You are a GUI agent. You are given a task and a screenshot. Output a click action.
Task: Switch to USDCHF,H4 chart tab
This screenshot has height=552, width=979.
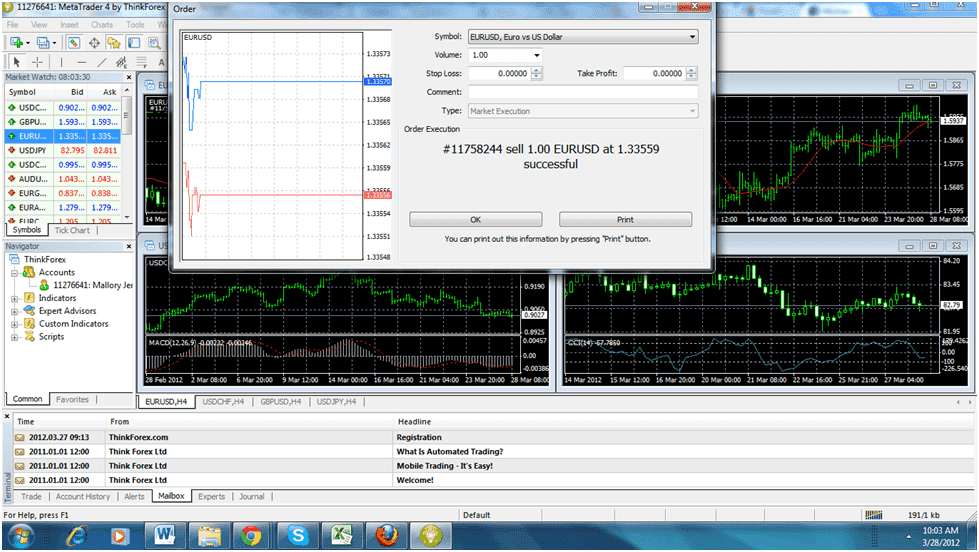pos(224,402)
